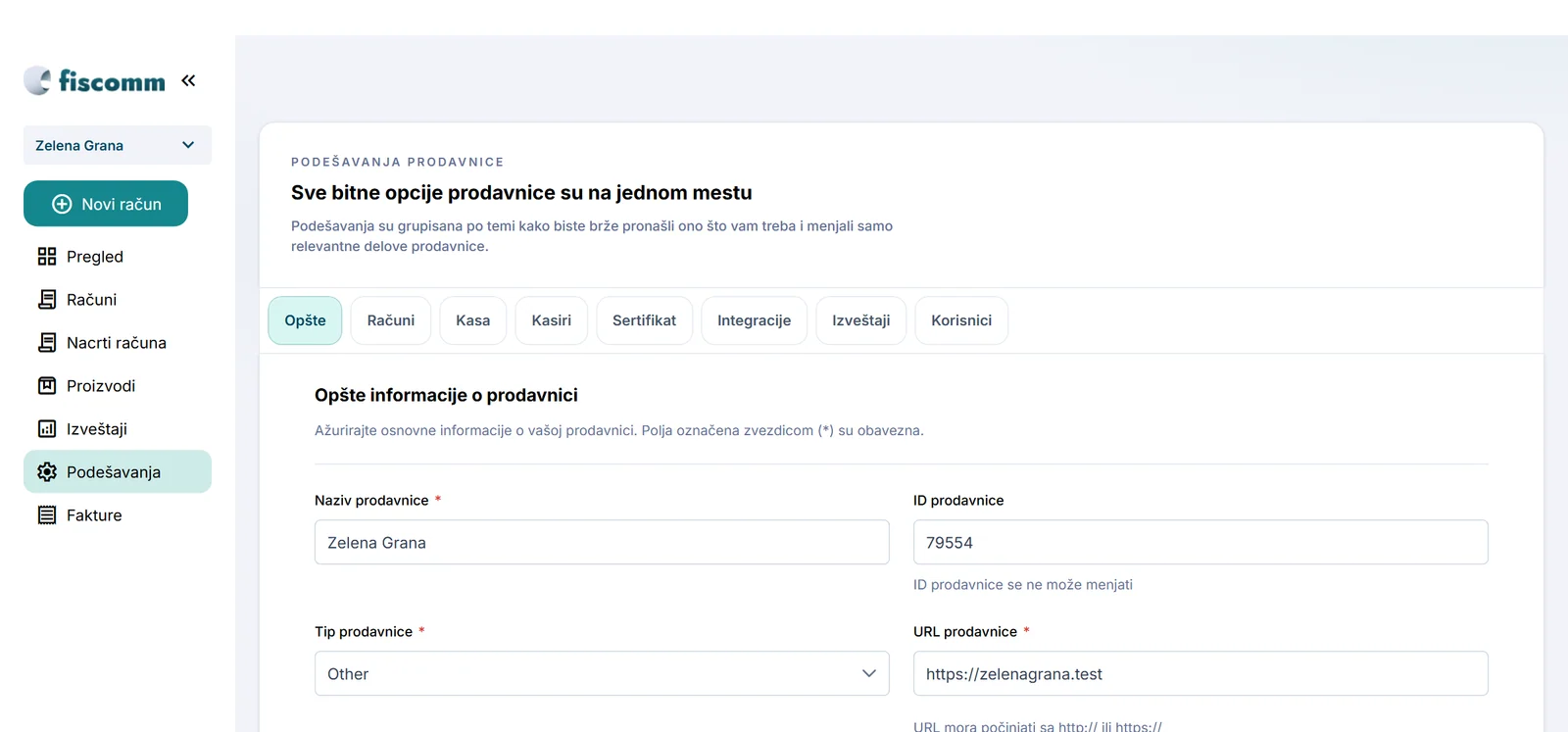Click the Proizvodi box icon

47,386
